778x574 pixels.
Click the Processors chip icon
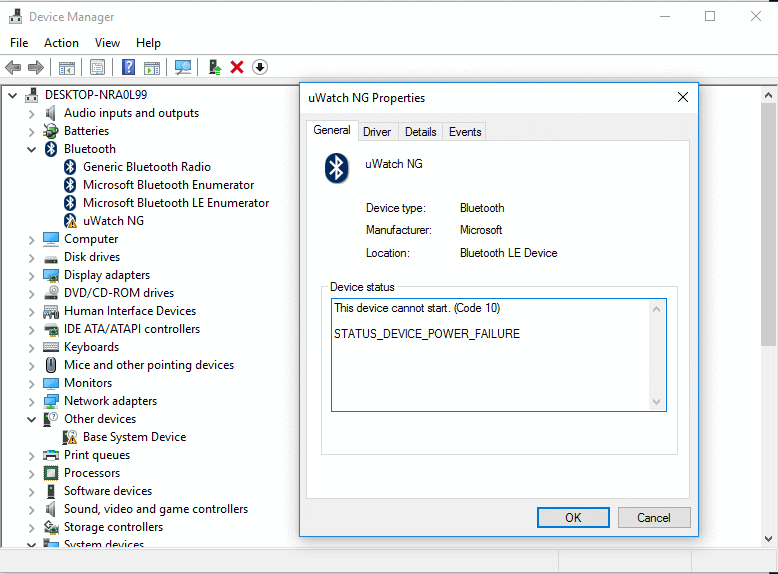pyautogui.click(x=51, y=473)
